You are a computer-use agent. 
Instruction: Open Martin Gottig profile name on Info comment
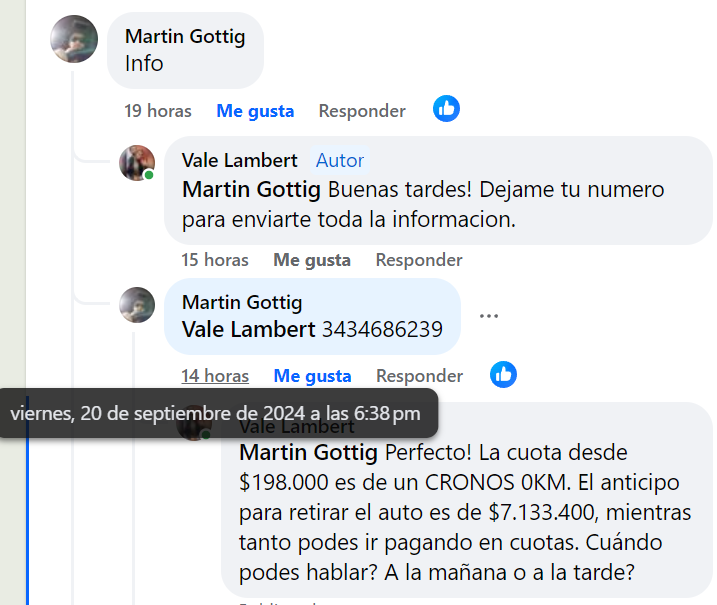point(185,37)
